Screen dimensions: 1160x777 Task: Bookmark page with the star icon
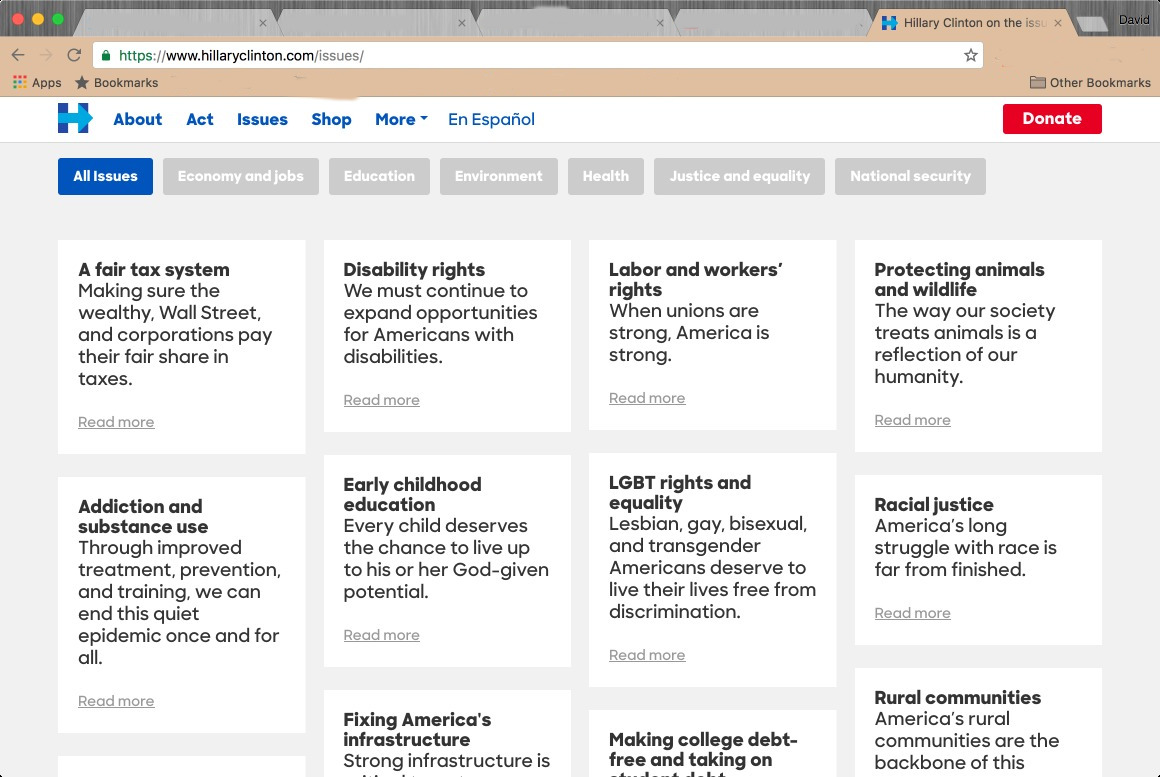click(971, 56)
